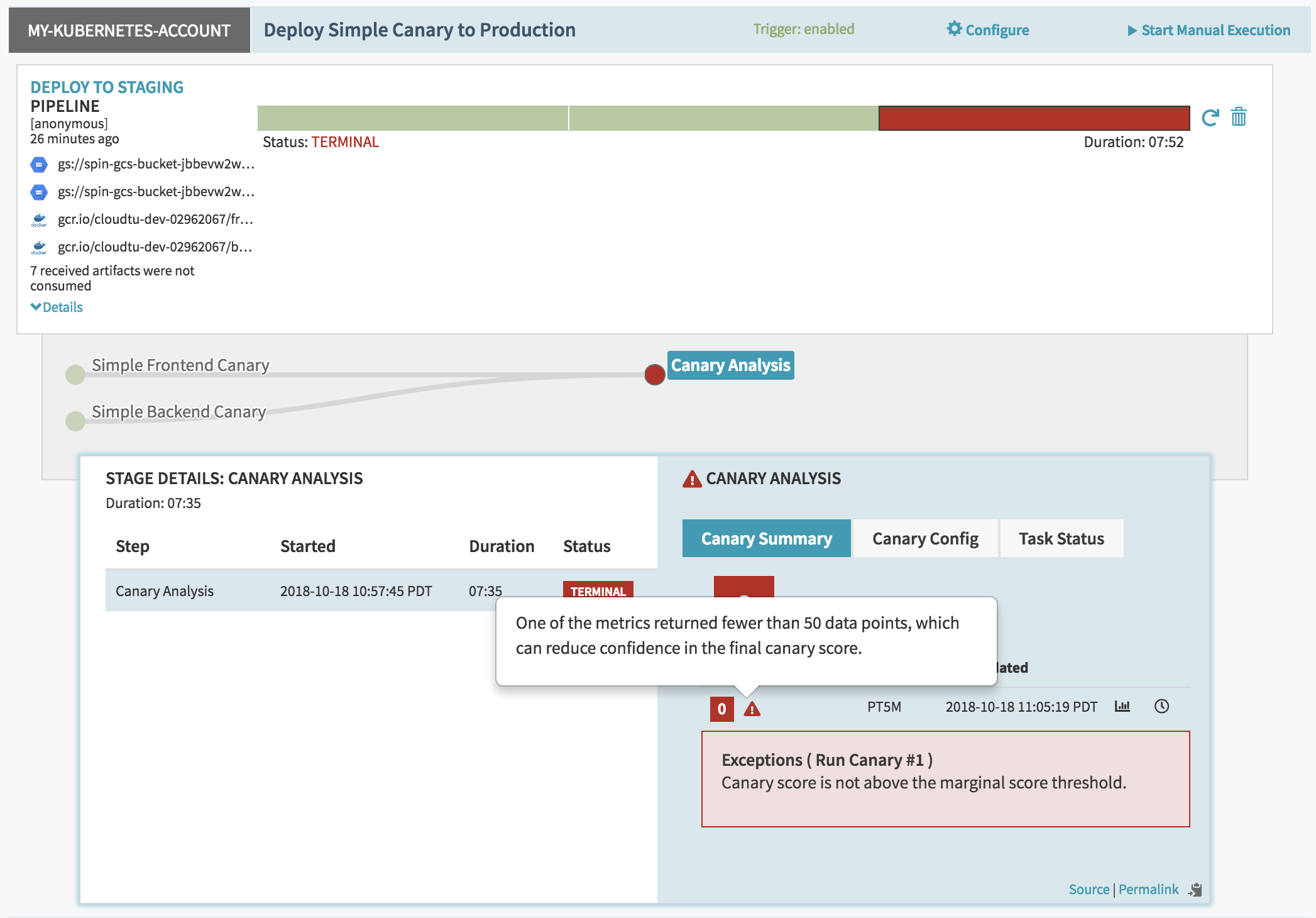The image size is (1316, 918).
Task: Click the warning triangle next to score 0
Action: [x=752, y=709]
